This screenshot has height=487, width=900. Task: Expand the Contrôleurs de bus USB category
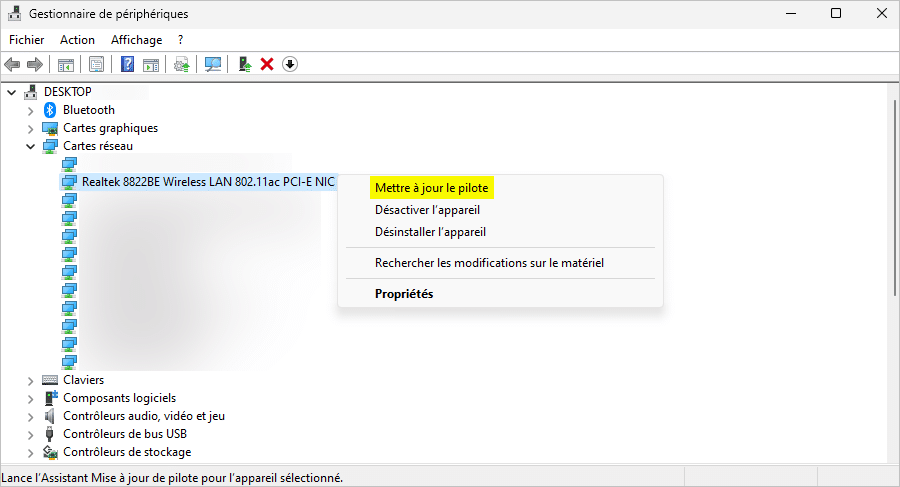coord(31,434)
